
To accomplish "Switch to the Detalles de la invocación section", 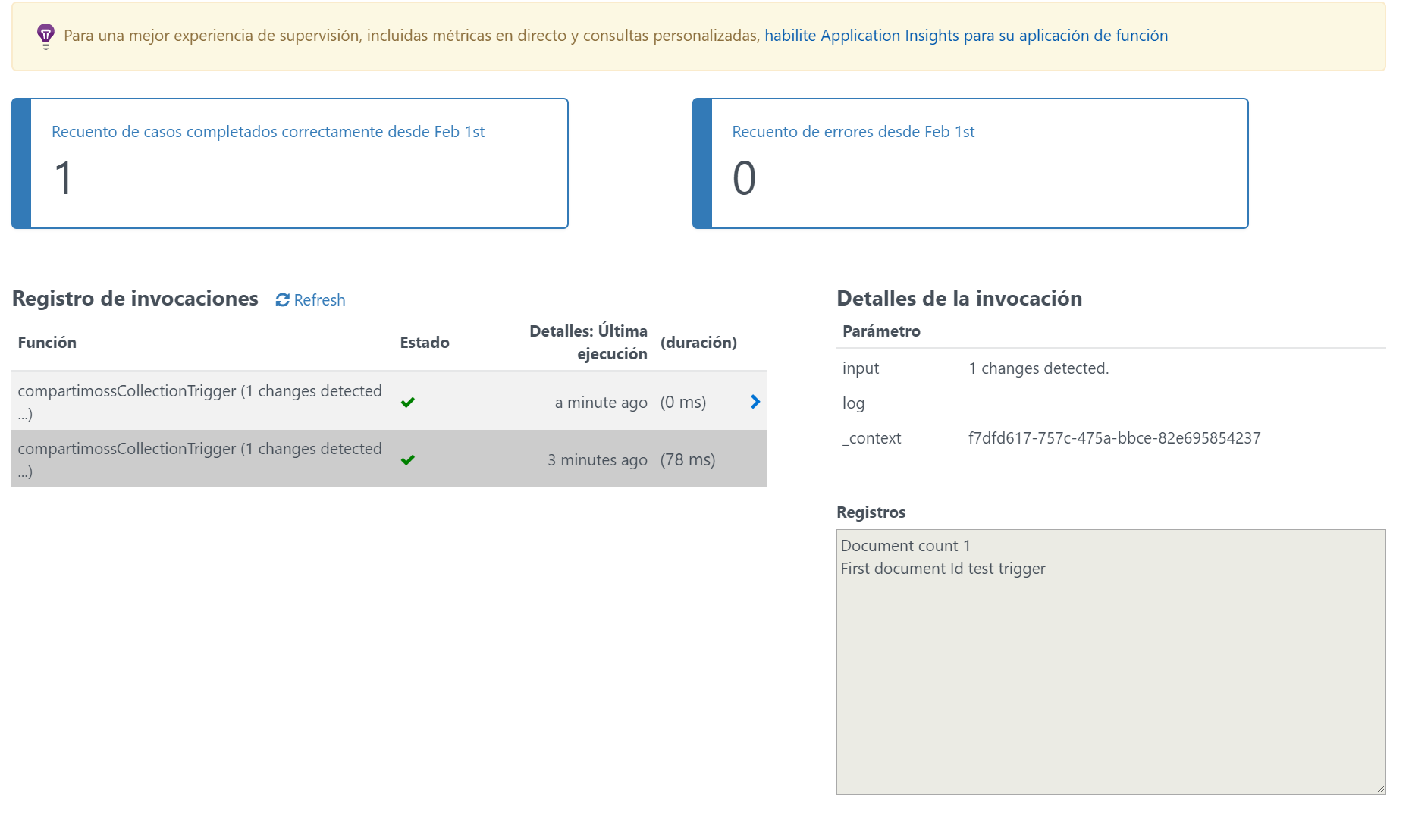I will pyautogui.click(x=959, y=298).
